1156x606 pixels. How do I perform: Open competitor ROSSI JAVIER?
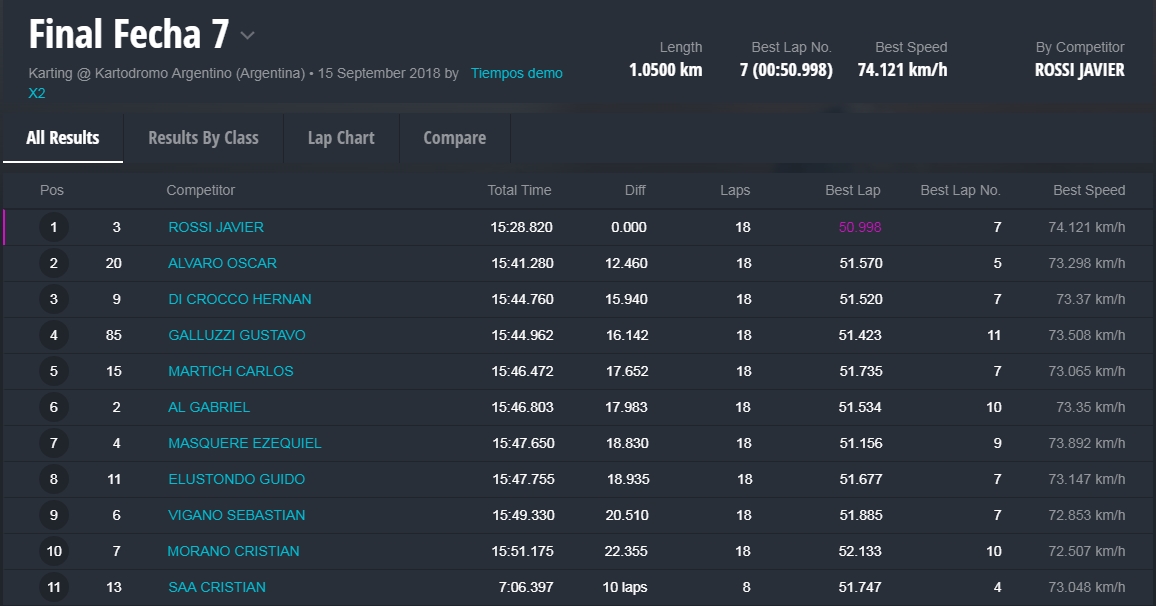tap(216, 227)
